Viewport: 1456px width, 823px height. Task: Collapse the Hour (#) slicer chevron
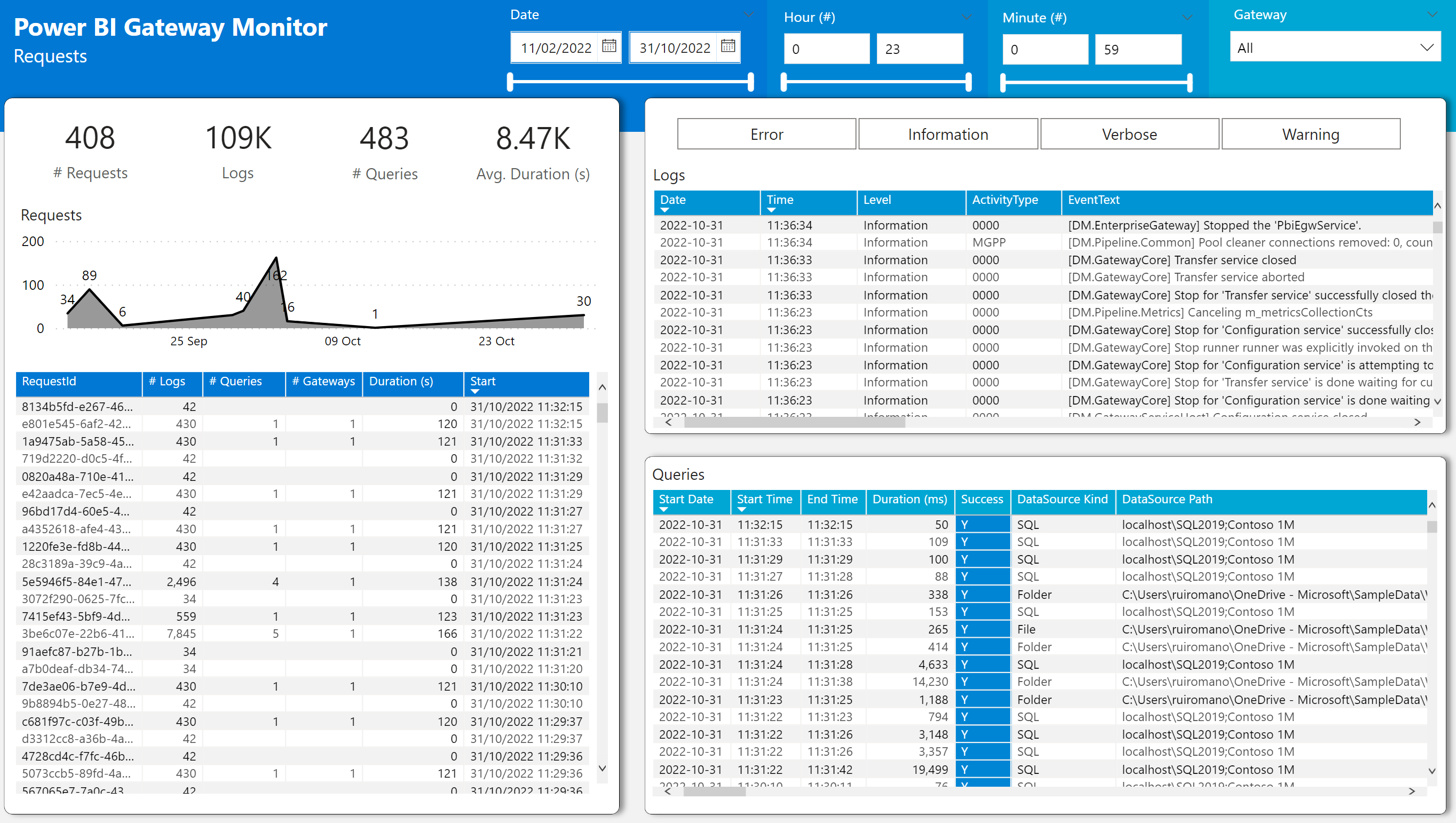pos(967,18)
